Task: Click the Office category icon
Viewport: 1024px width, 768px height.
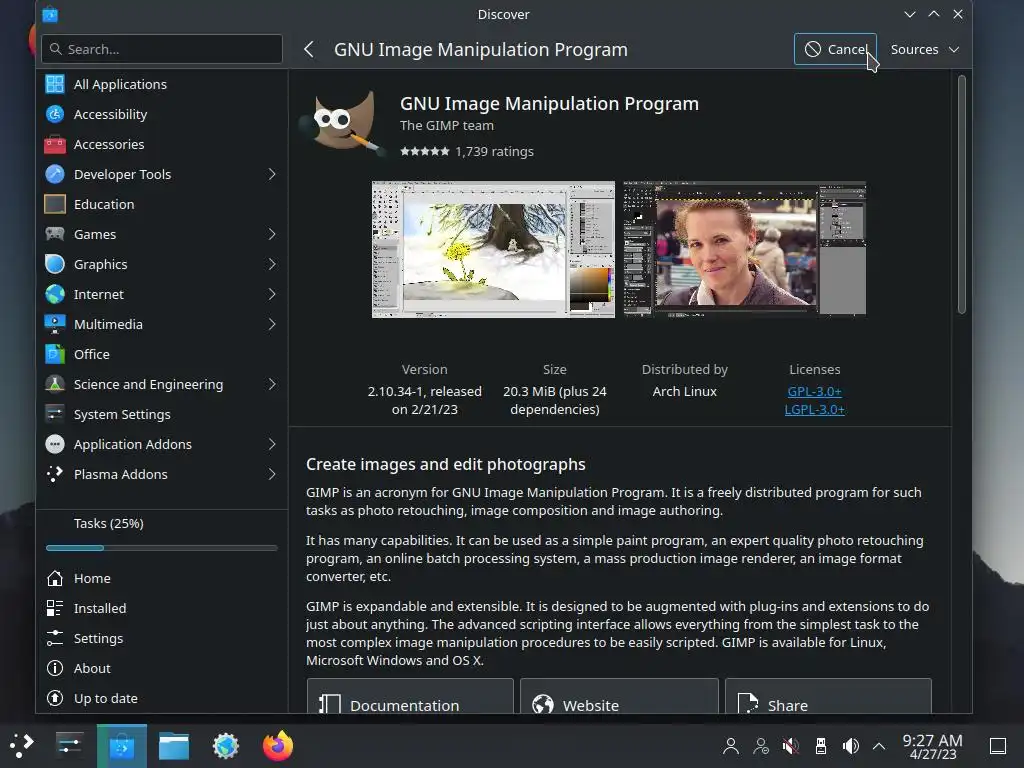Action: click(x=55, y=355)
